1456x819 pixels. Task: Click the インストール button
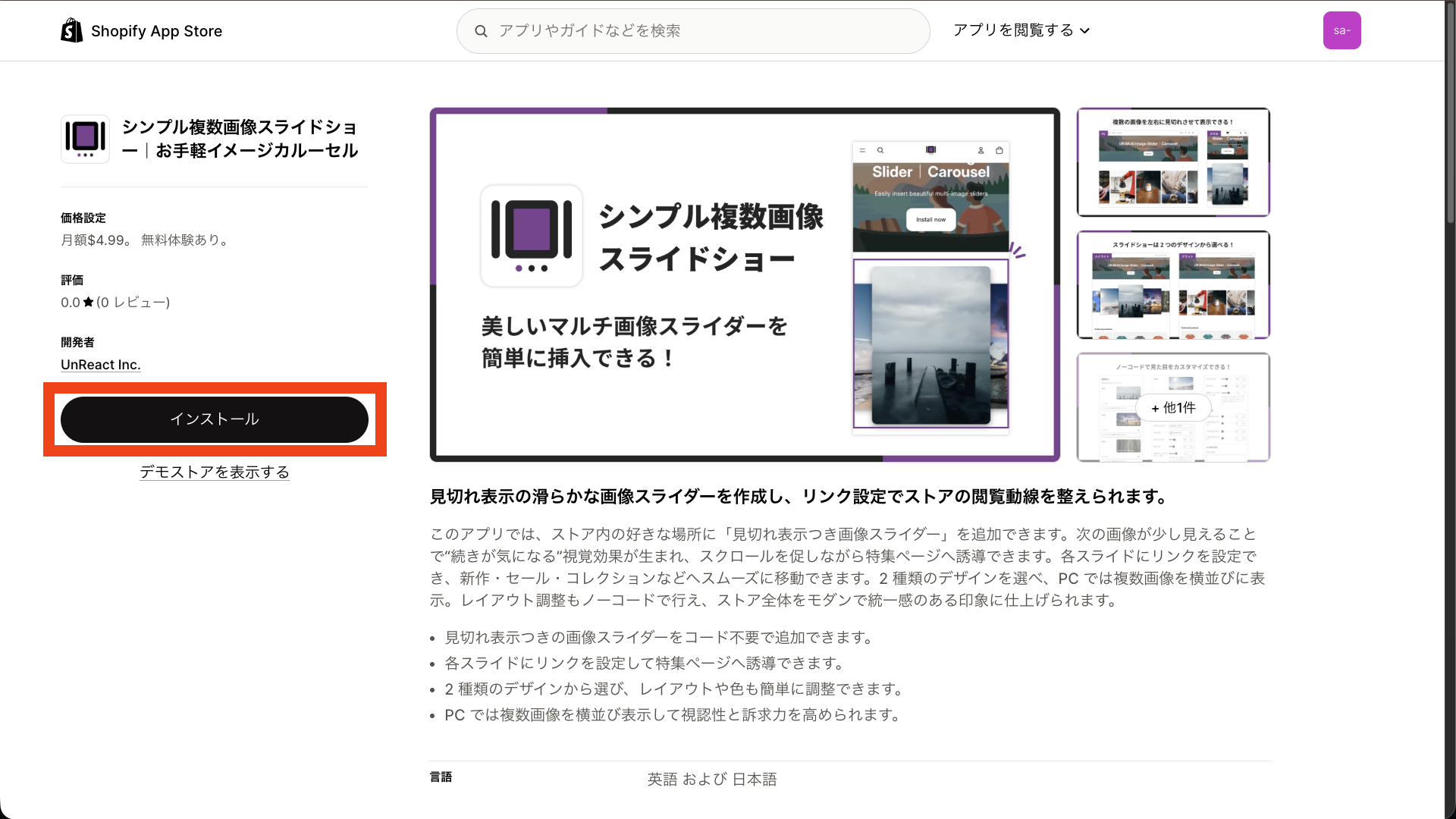pyautogui.click(x=215, y=419)
